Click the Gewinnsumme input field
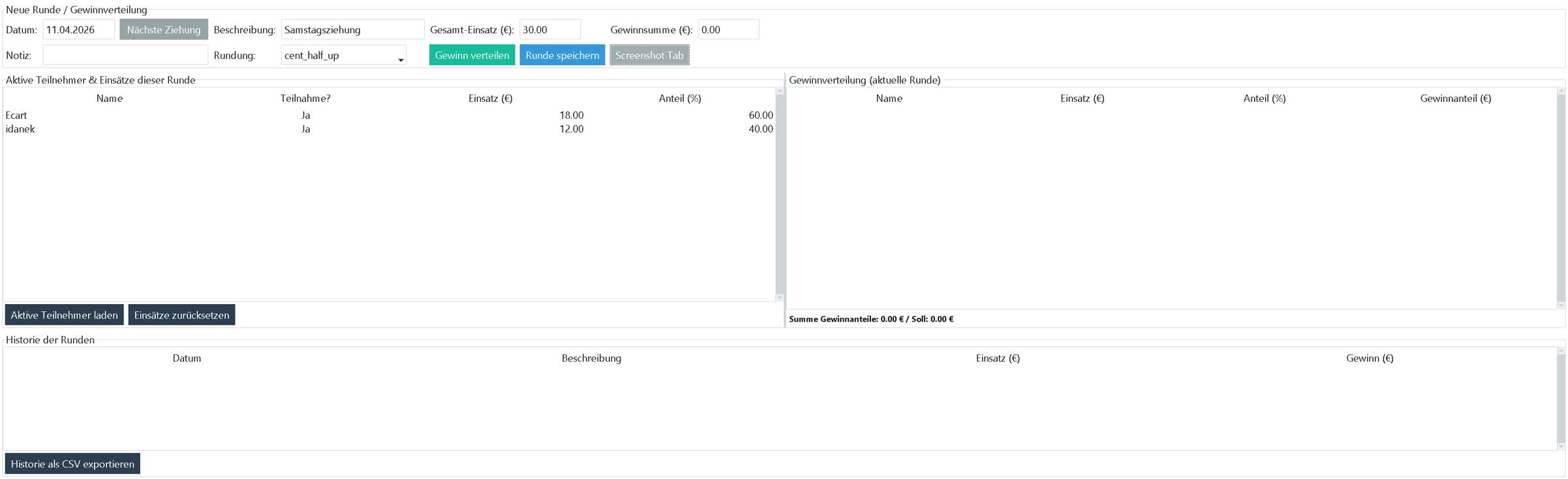Viewport: 1568px width, 479px height. 728,29
